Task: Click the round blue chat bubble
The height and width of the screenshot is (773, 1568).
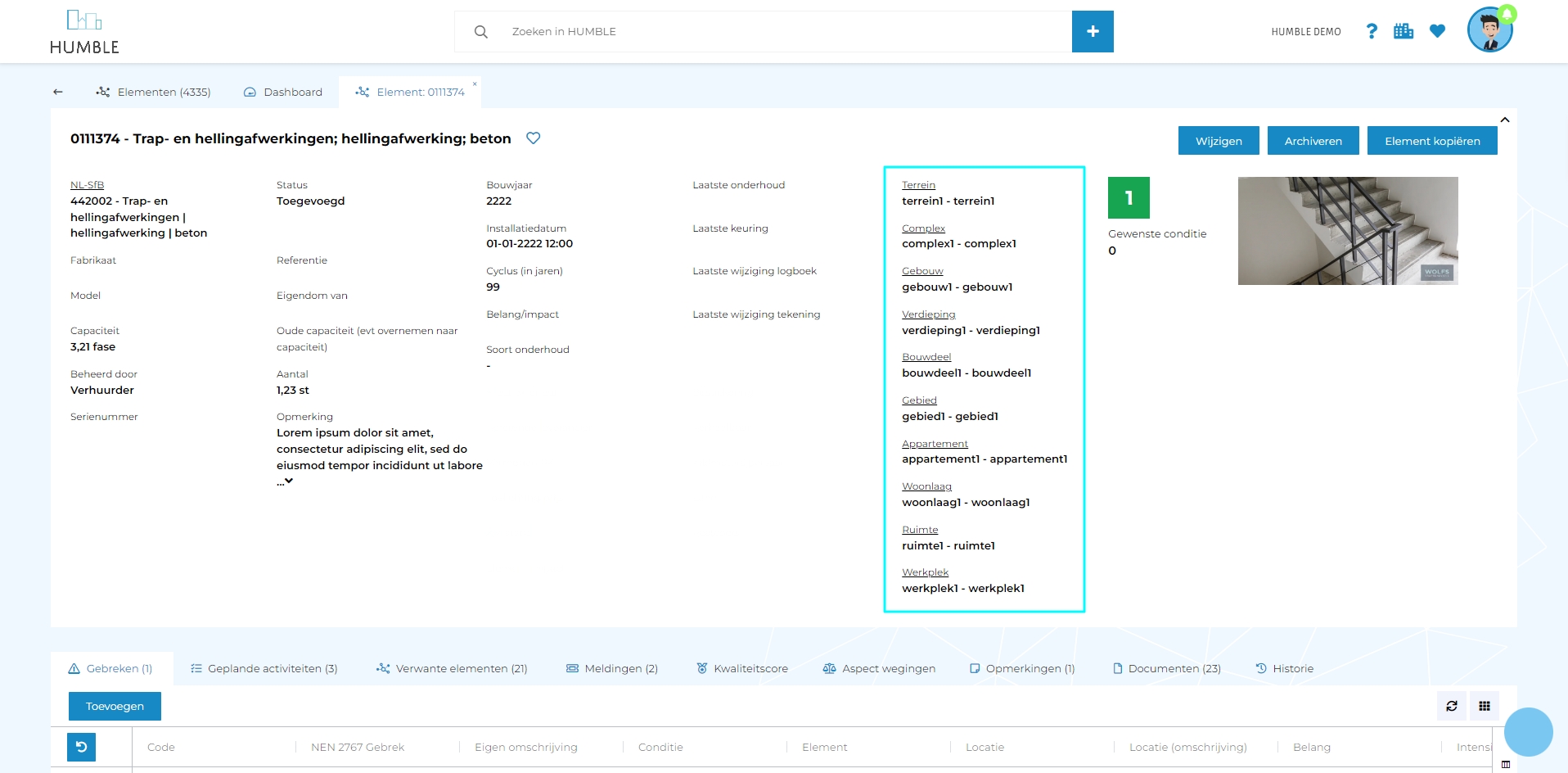Action: (x=1528, y=732)
